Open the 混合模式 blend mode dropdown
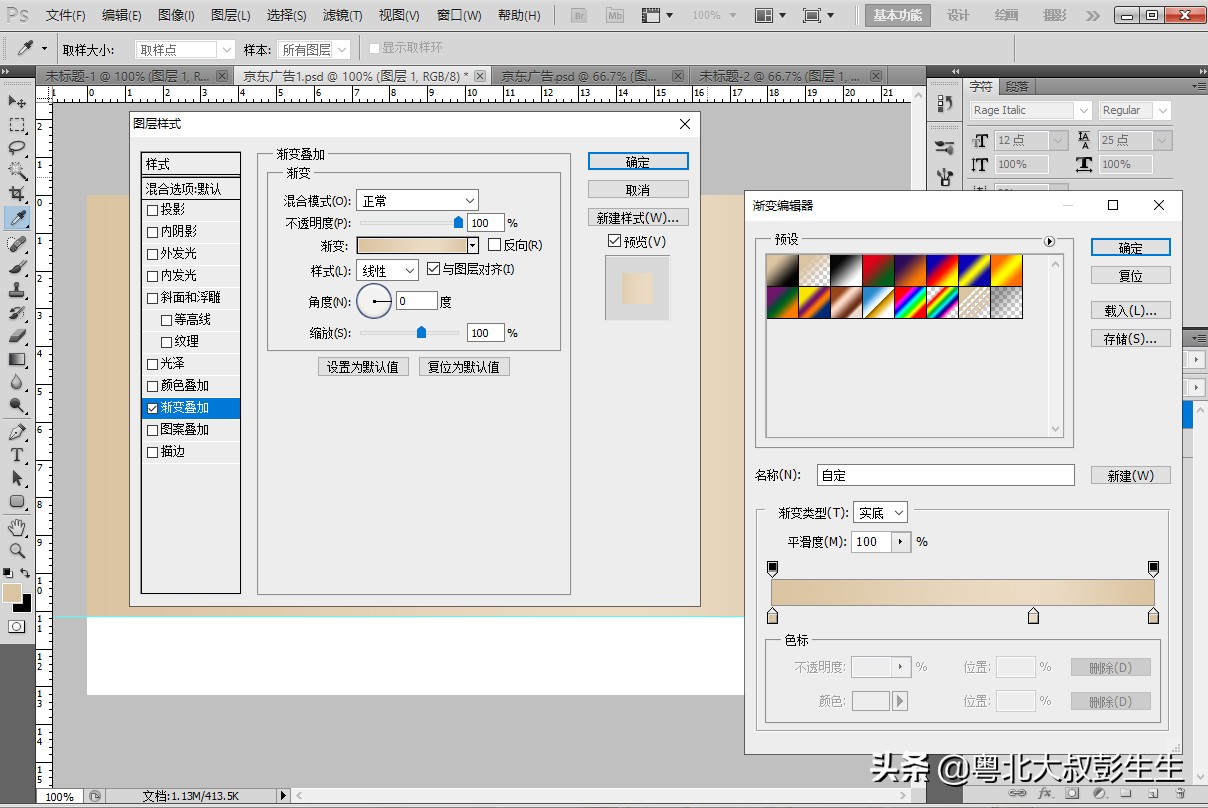 coord(417,201)
